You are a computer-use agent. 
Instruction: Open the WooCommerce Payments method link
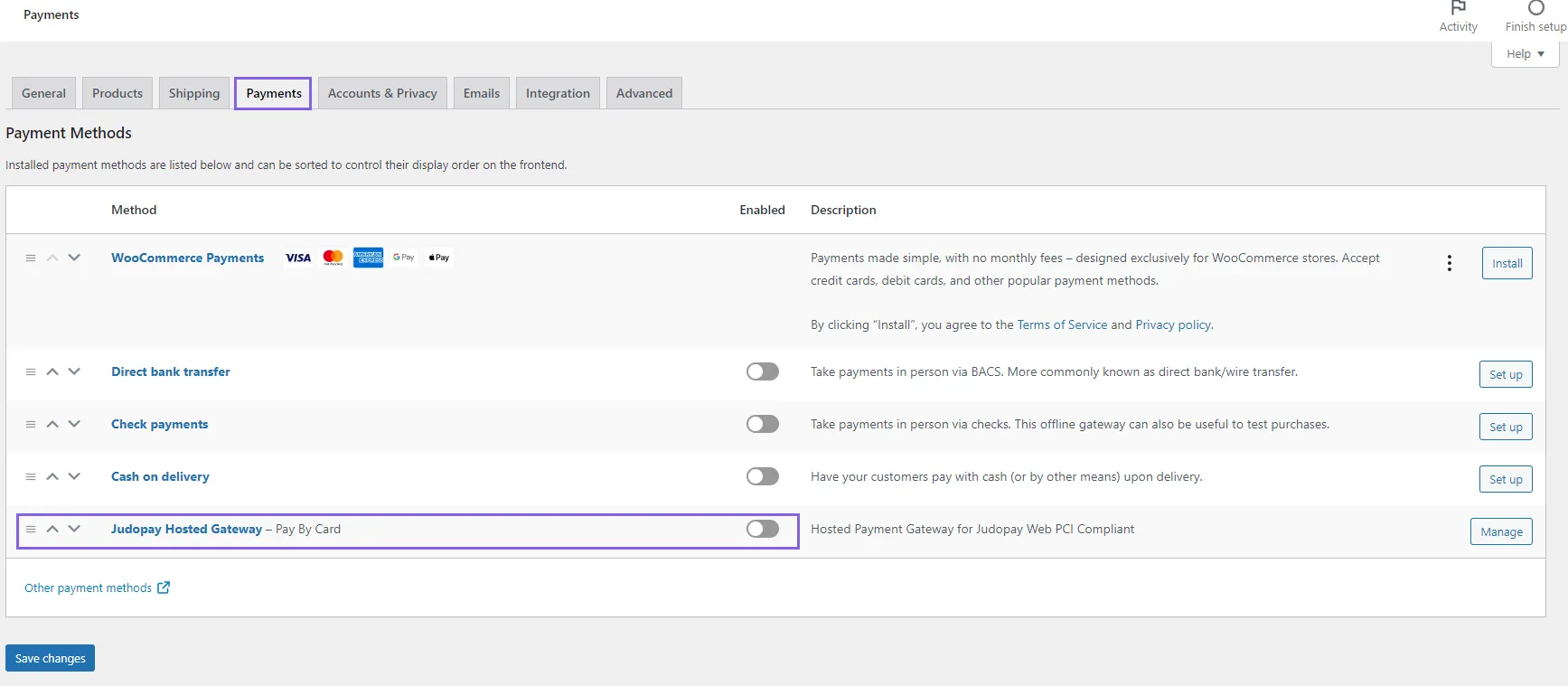(187, 258)
